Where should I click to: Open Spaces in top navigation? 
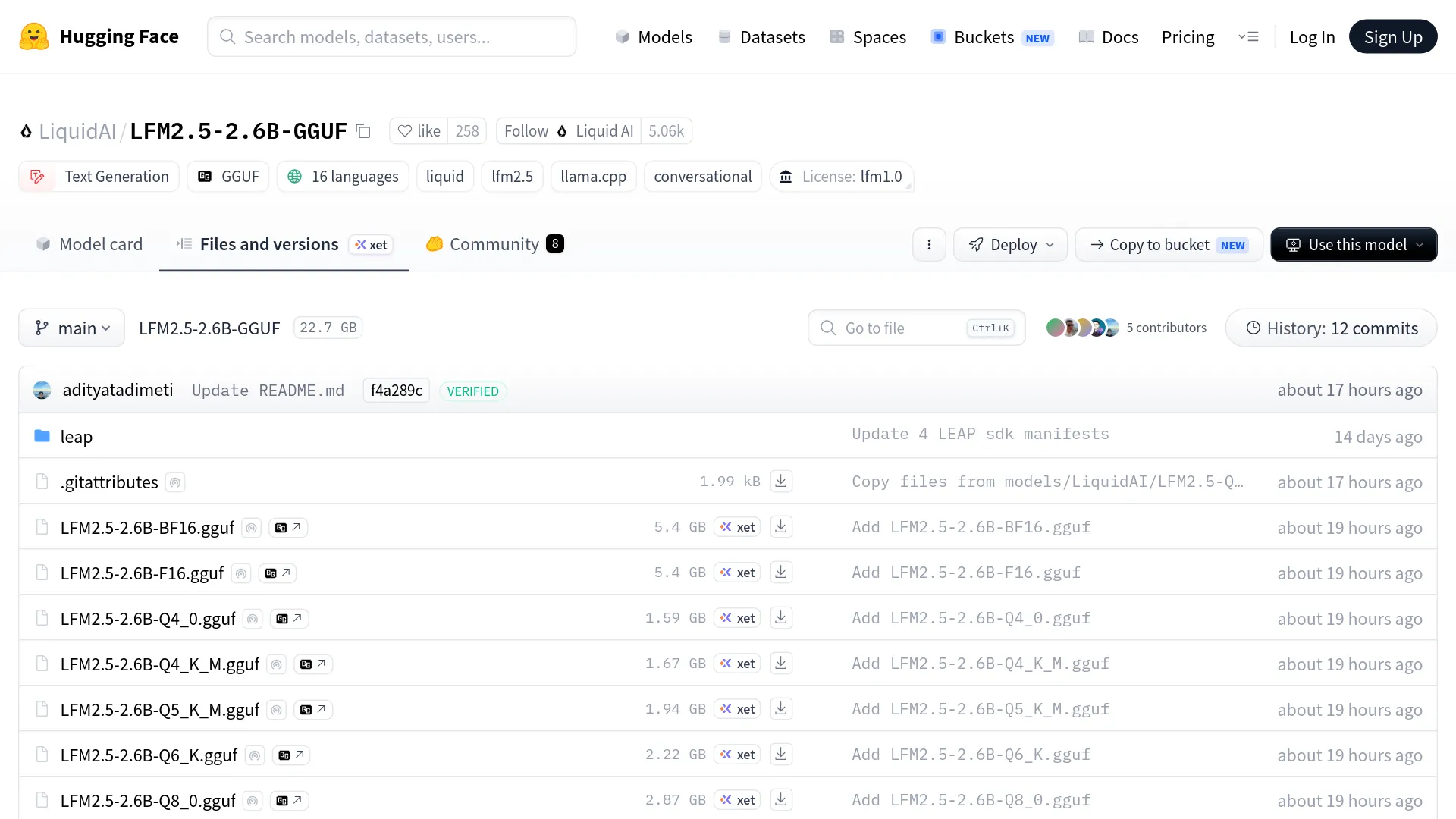pos(868,36)
